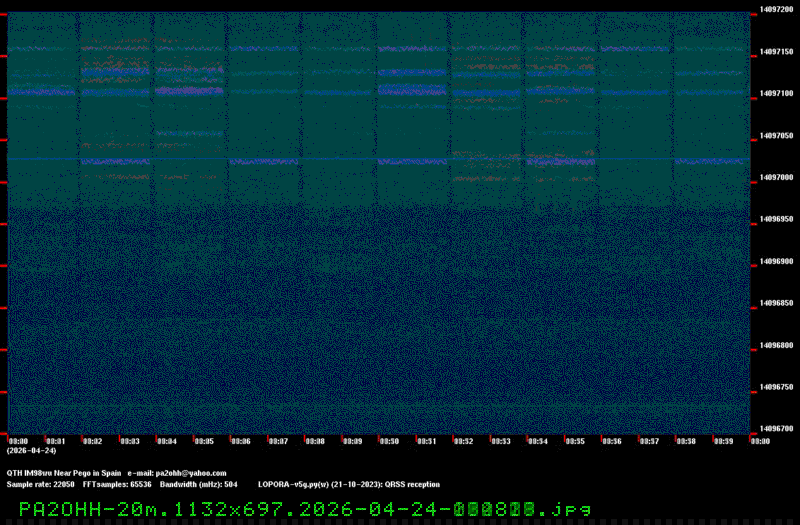Click the green PA2OHH-20m filename caption
Screen dimensions: 800x525
coord(304,509)
